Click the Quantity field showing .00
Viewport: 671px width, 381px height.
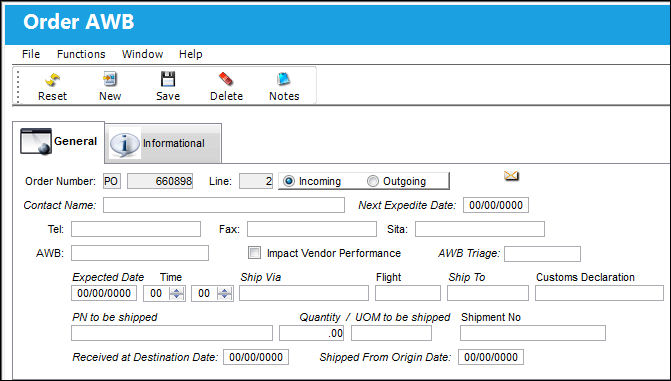312,333
